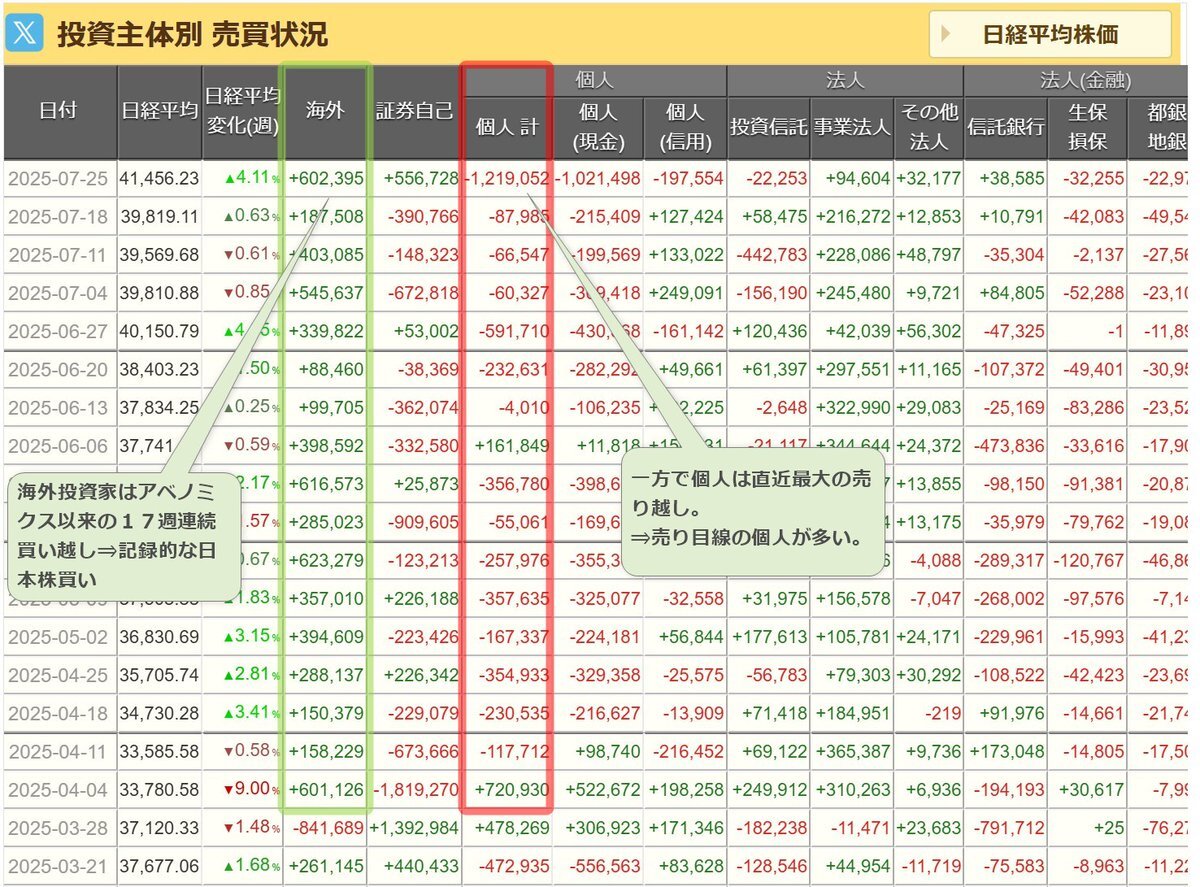Click red down arrow beside 9.00%
The image size is (1200, 887).
point(229,791)
